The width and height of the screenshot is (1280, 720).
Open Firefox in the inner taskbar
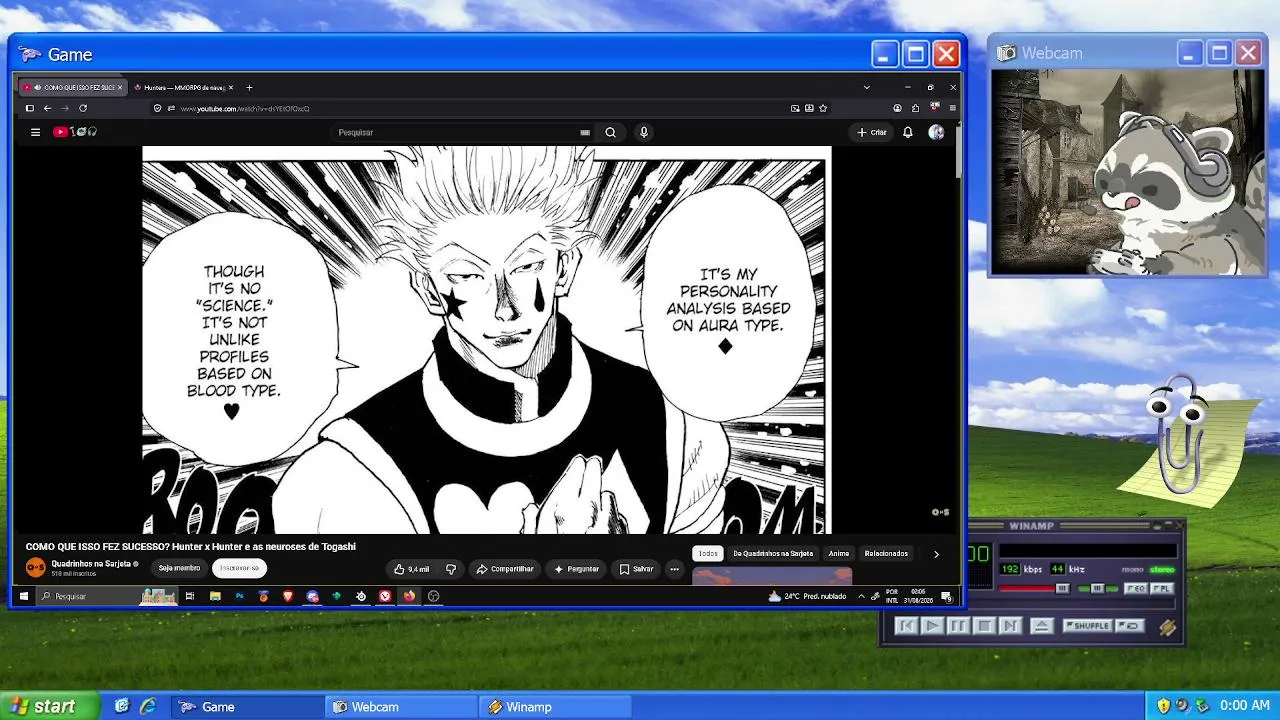pos(409,596)
